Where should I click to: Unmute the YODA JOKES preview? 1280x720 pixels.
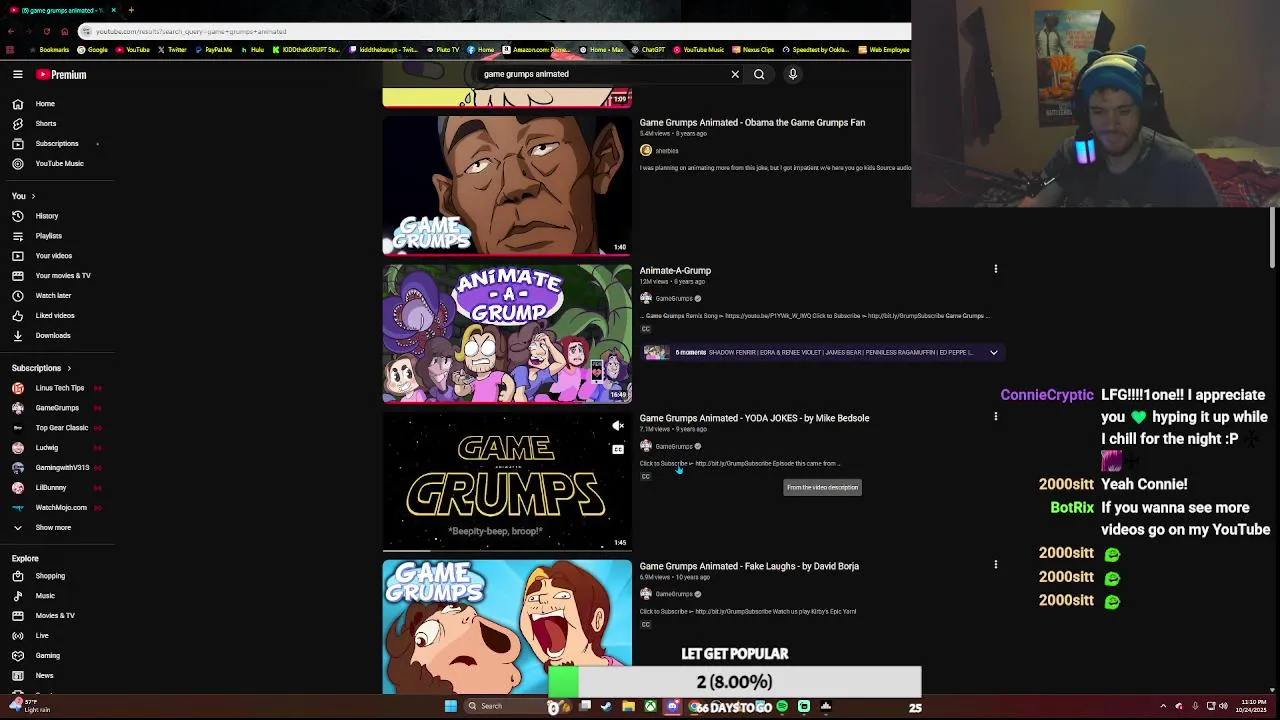tap(618, 426)
